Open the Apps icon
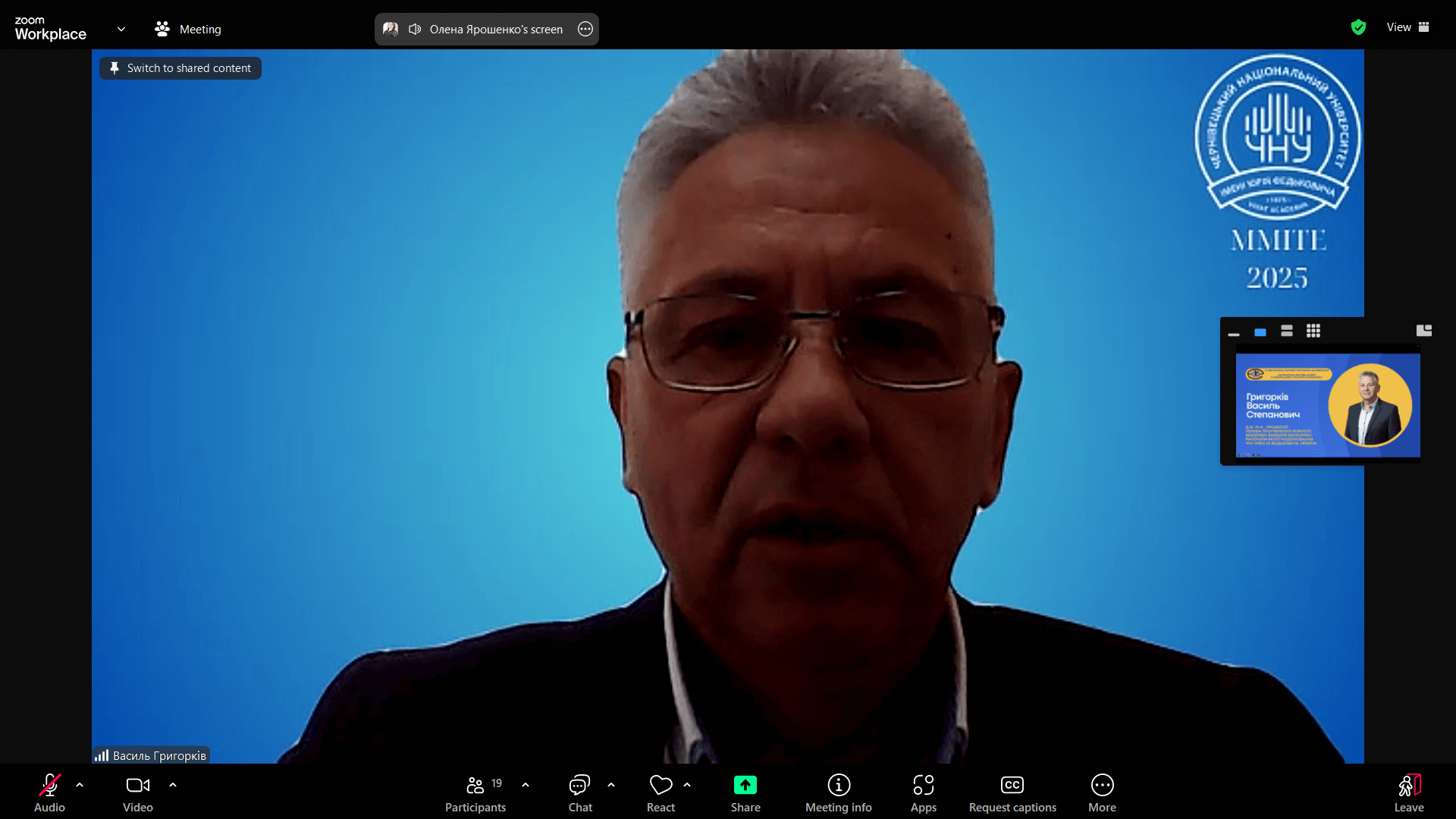This screenshot has height=819, width=1456. tap(924, 785)
